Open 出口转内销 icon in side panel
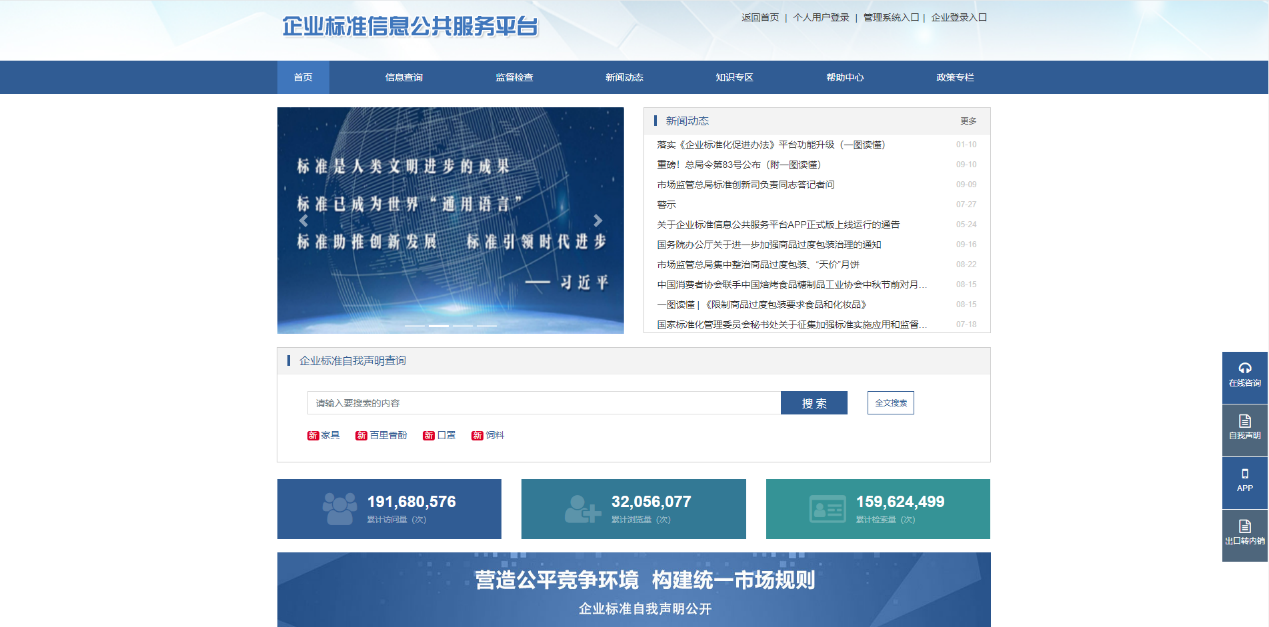1269x627 pixels. tap(1244, 526)
